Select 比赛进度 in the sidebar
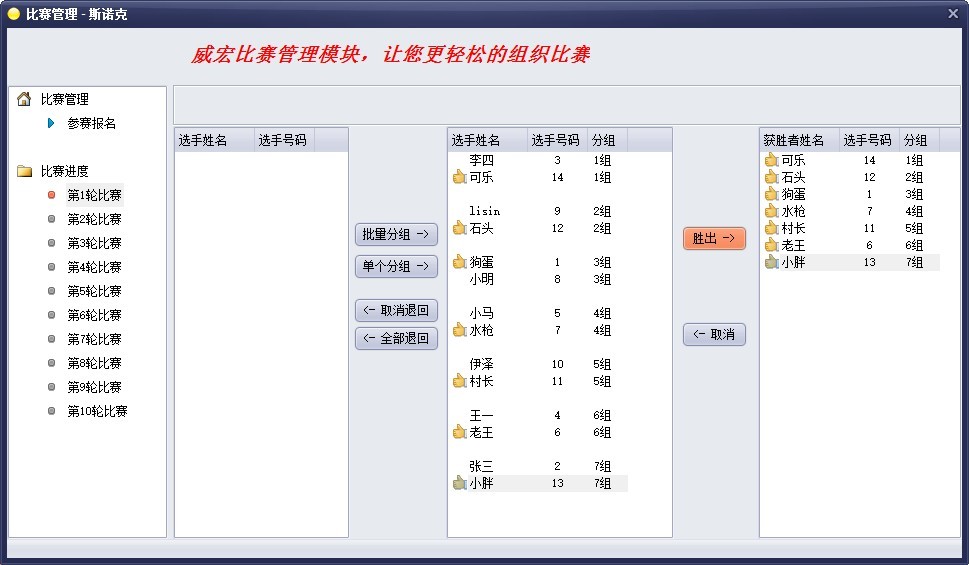The image size is (969, 565). (x=64, y=171)
